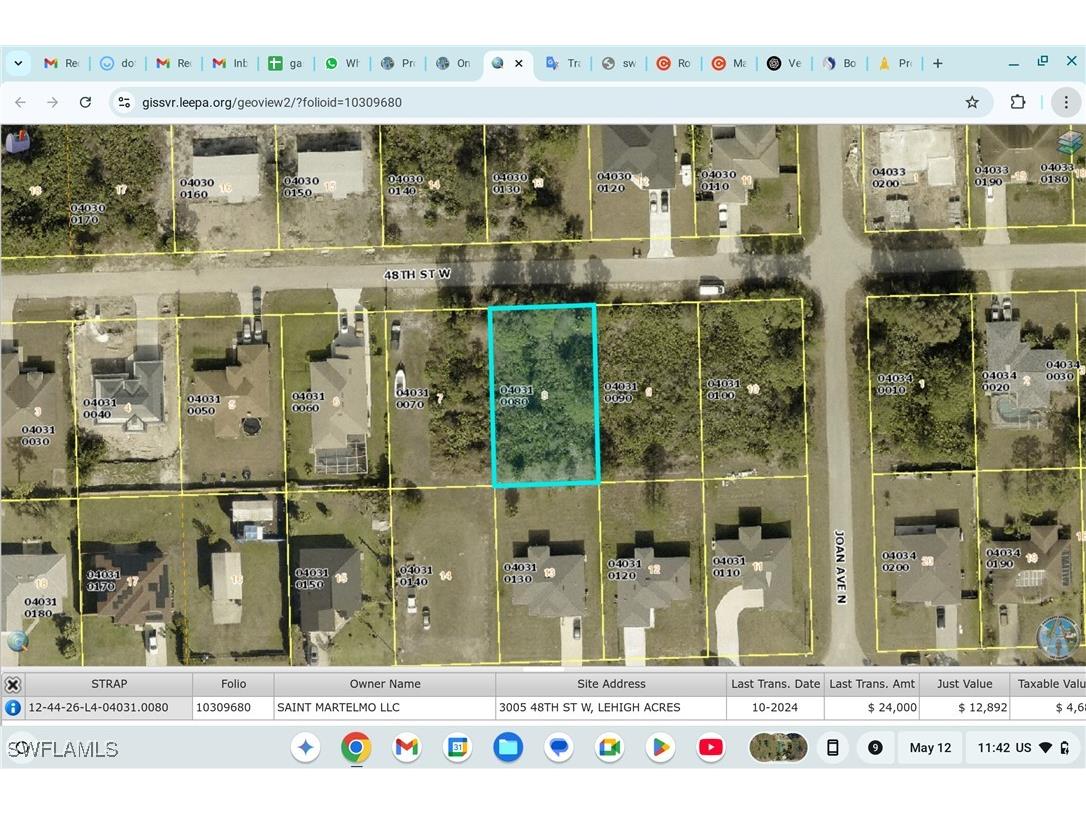Click the round compass emblem on map
The image size is (1086, 814).
1057,636
